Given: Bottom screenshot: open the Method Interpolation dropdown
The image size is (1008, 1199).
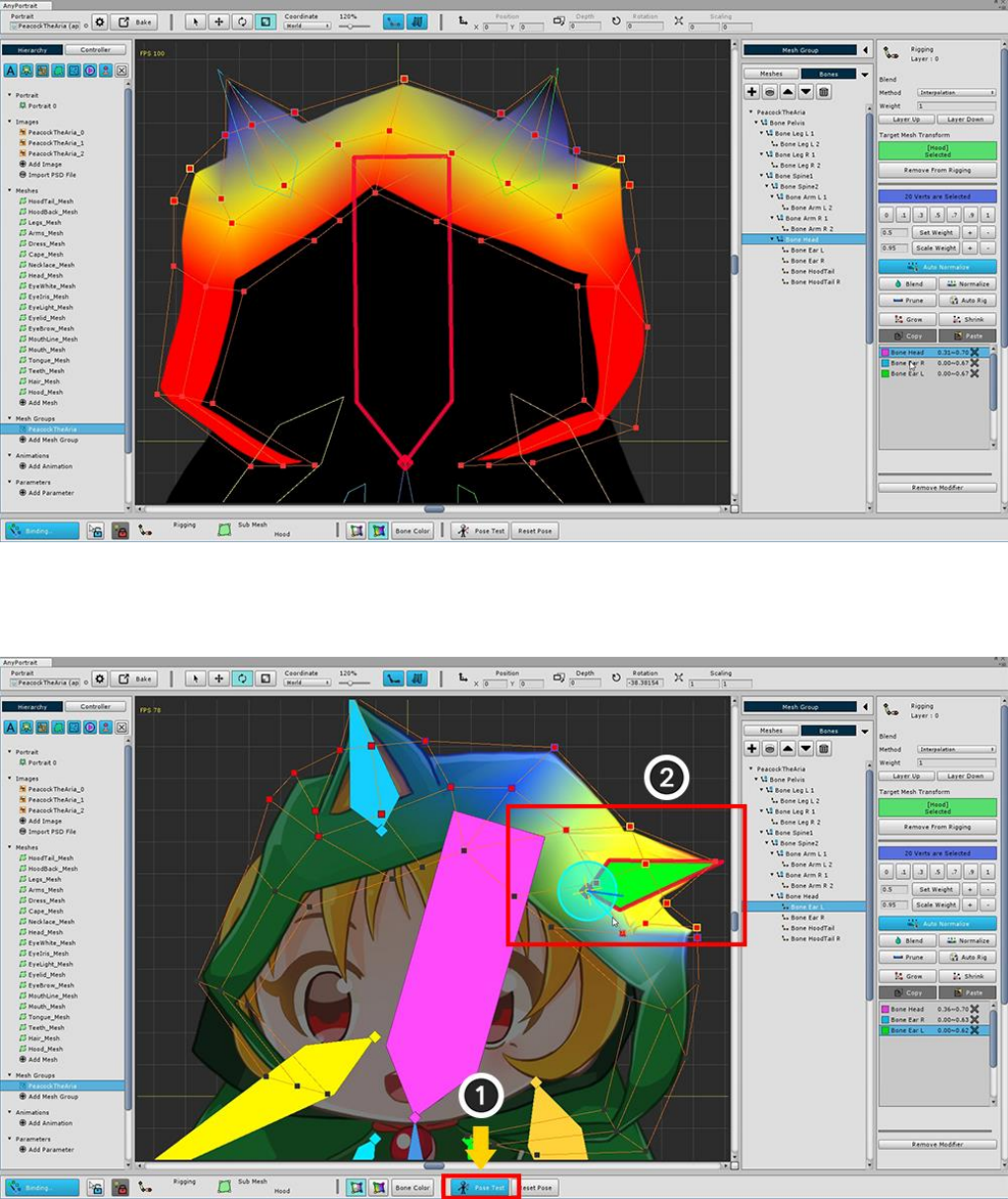Looking at the screenshot, I should tap(957, 750).
